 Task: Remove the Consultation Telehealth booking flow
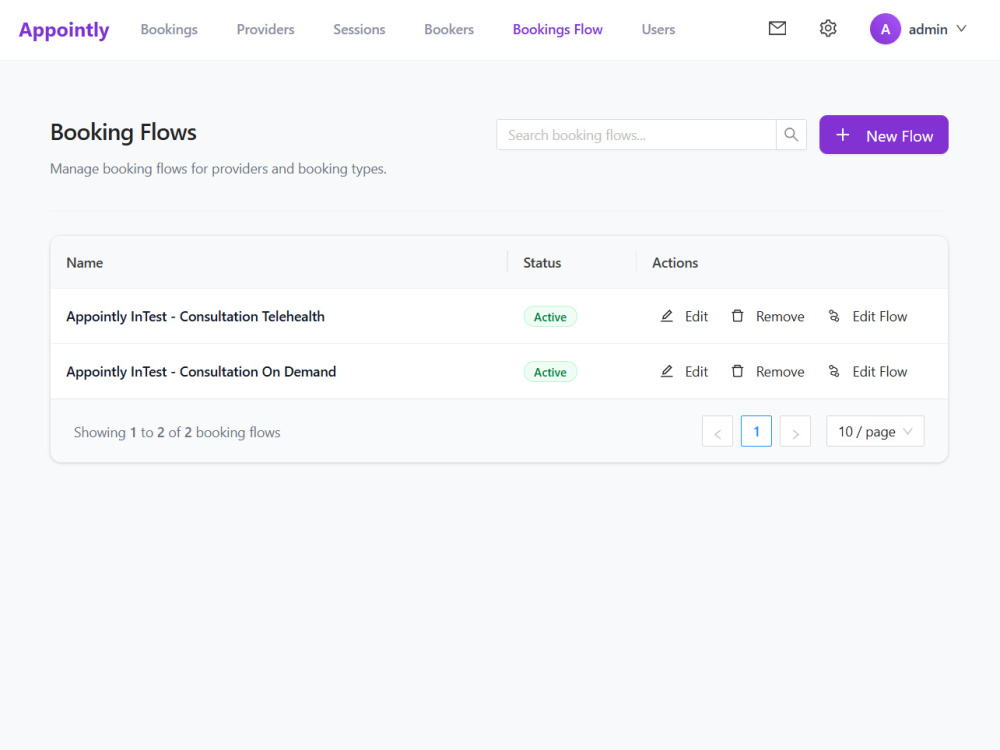click(768, 316)
